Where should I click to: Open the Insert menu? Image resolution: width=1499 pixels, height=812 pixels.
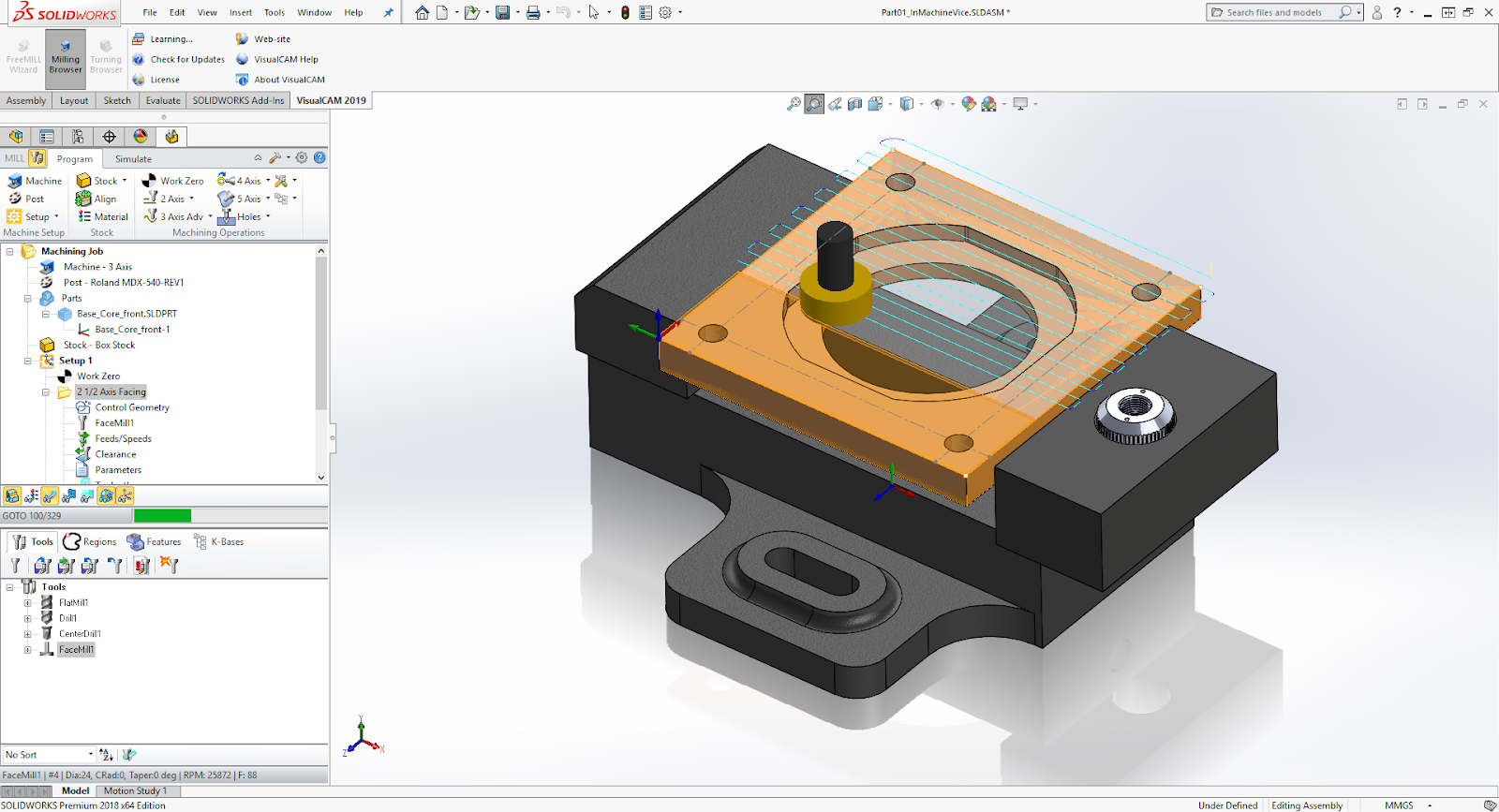241,12
